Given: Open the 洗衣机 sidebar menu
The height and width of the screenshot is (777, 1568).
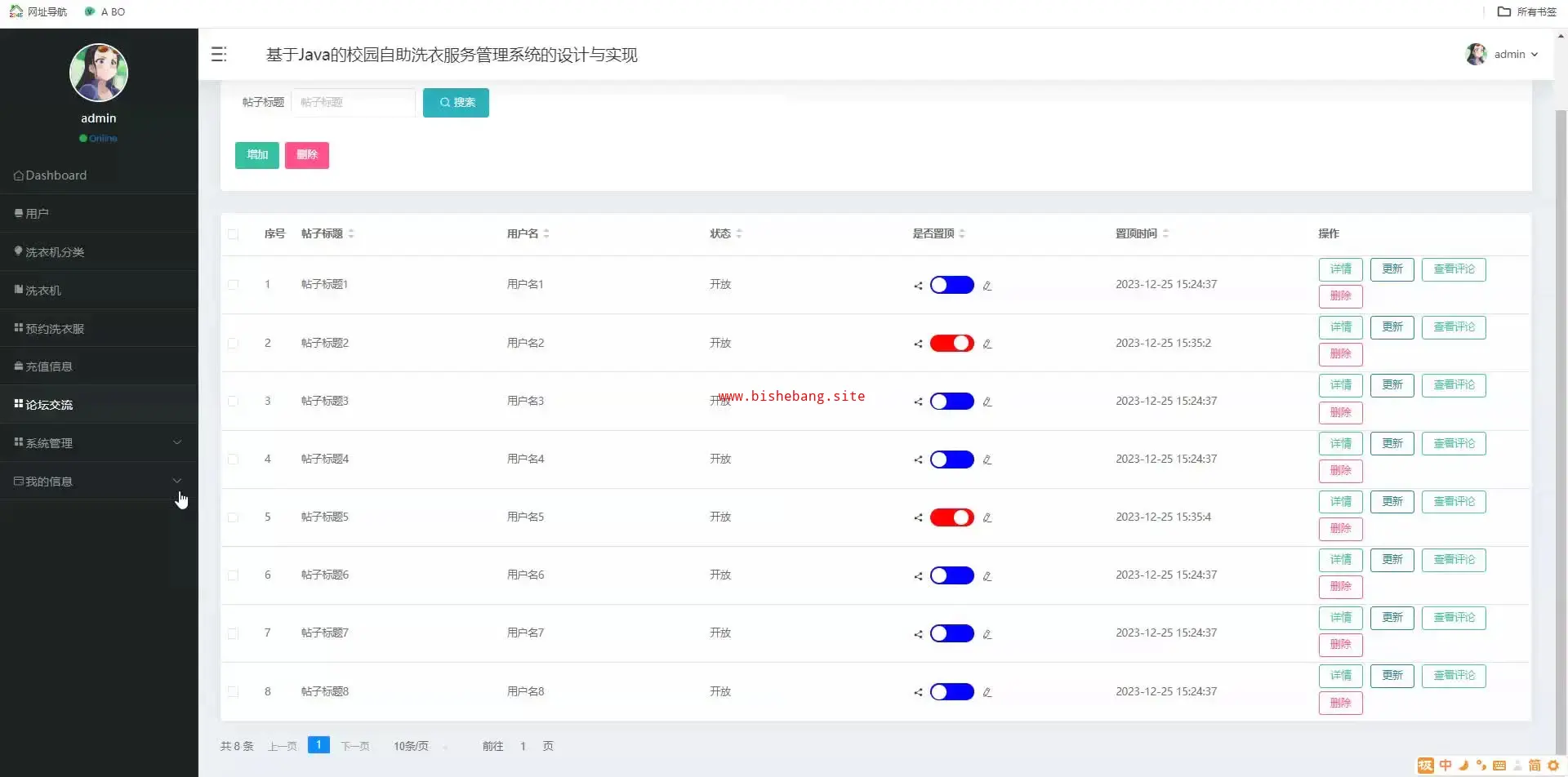Looking at the screenshot, I should tap(99, 291).
